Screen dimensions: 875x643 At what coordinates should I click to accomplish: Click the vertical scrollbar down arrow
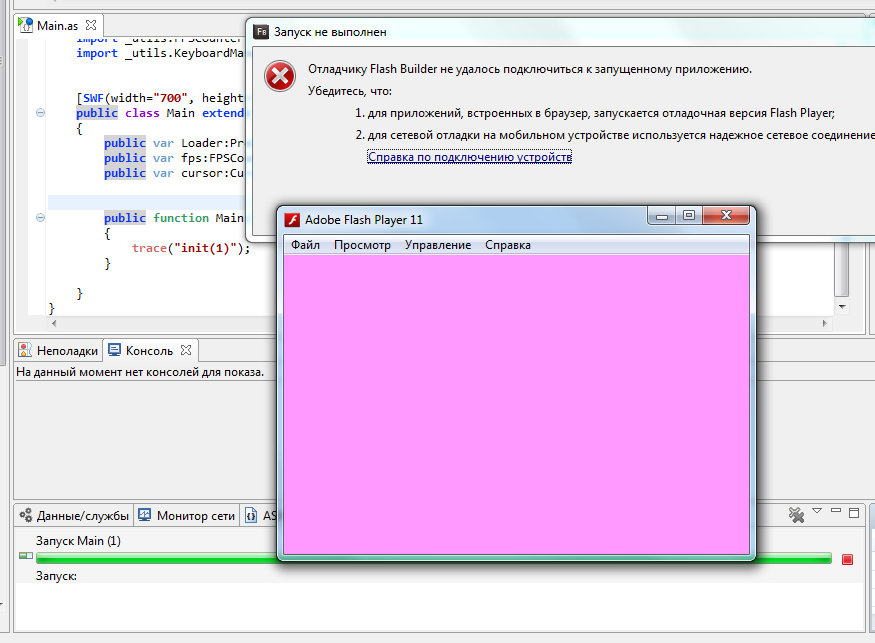pyautogui.click(x=842, y=306)
